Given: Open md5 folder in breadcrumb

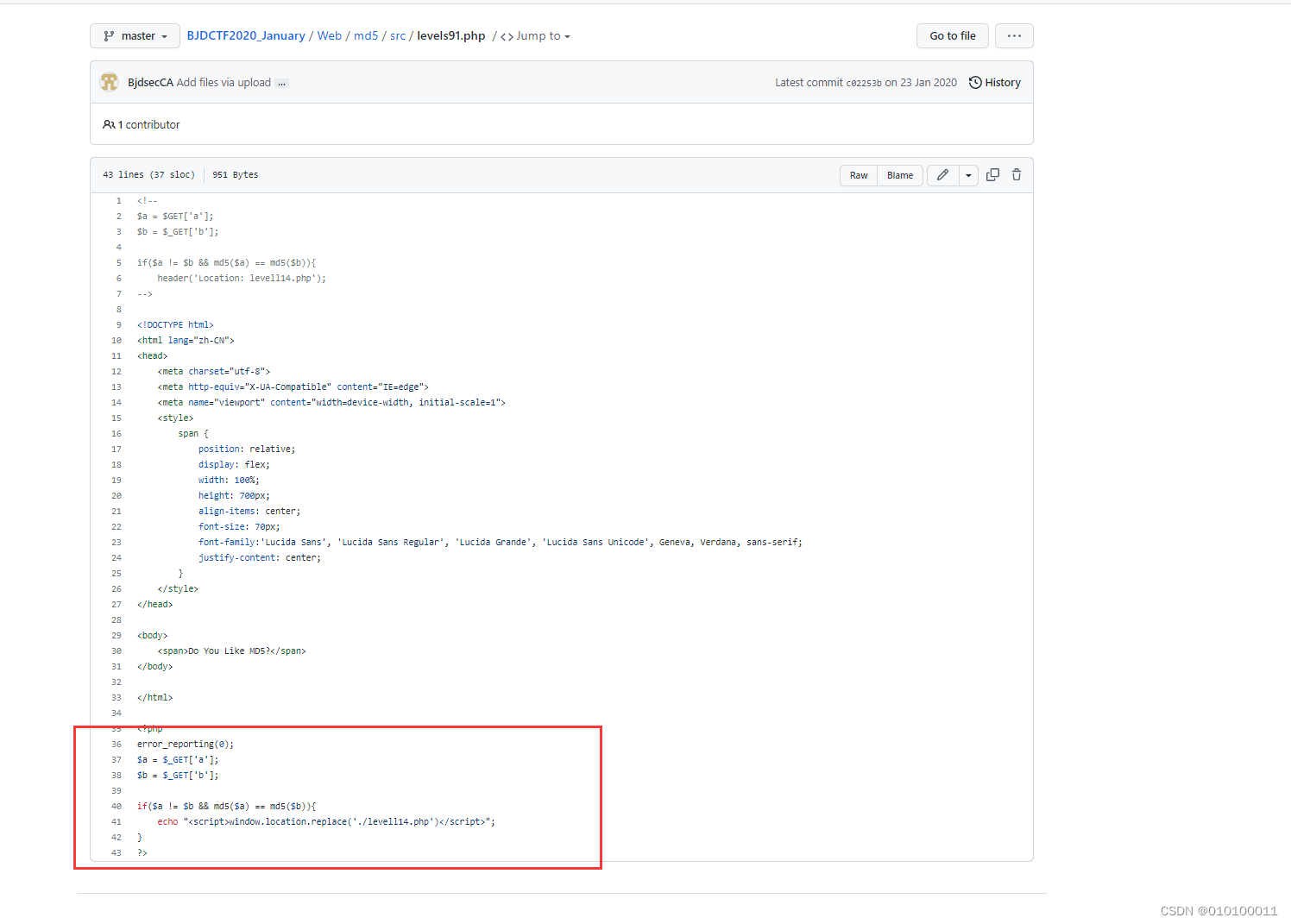Looking at the screenshot, I should tap(366, 36).
